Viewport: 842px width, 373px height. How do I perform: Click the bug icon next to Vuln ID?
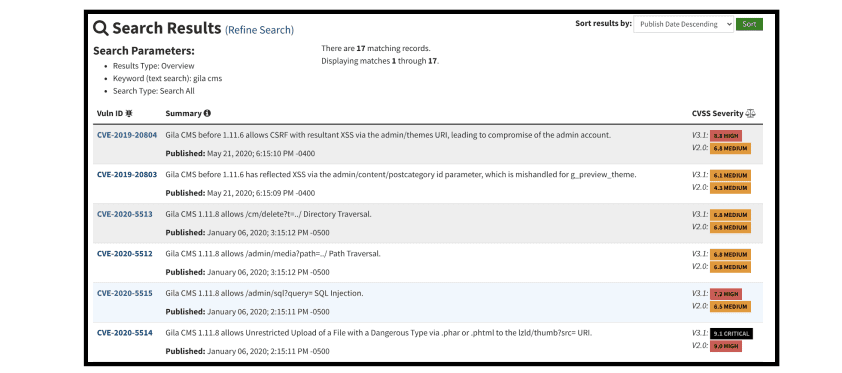click(x=129, y=113)
